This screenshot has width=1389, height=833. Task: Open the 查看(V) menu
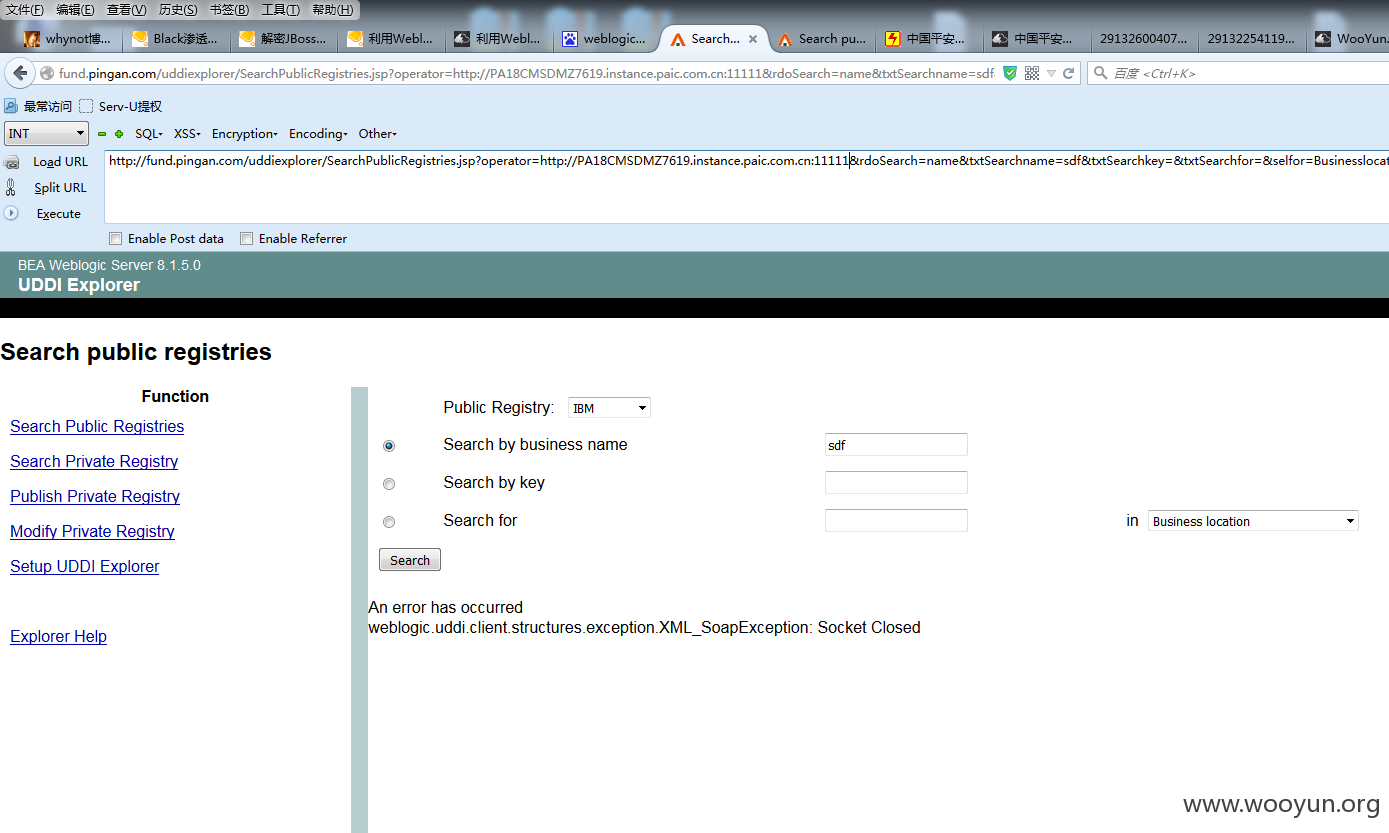click(127, 10)
